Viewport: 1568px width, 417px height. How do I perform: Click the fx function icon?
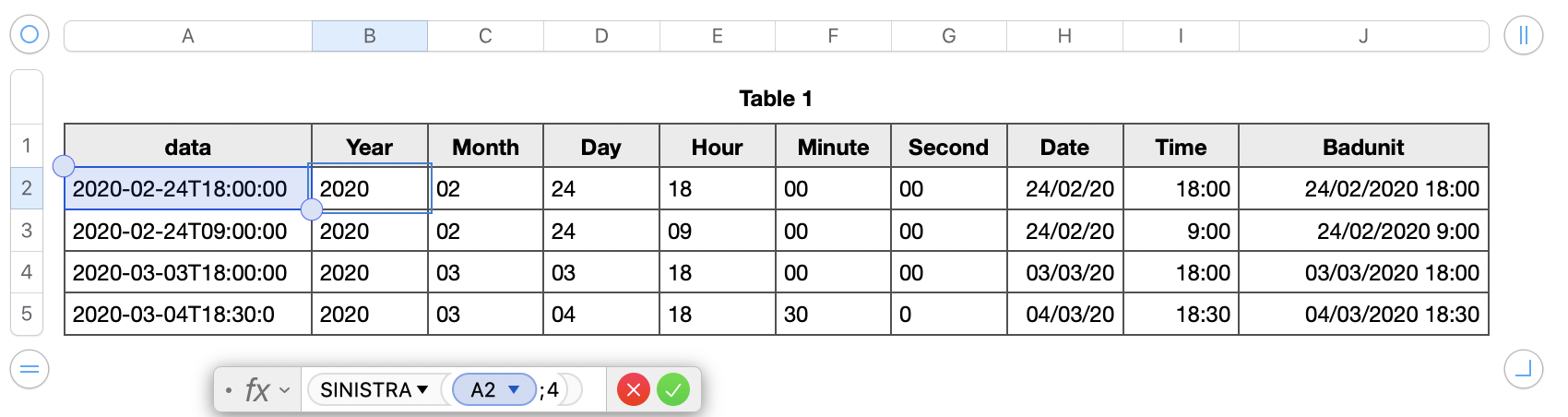[x=256, y=390]
